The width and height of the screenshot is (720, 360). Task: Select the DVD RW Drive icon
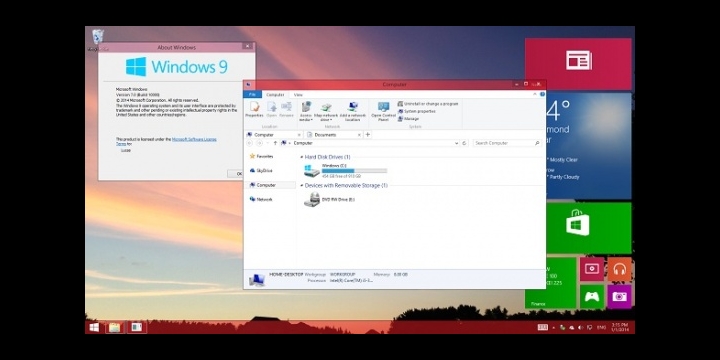coord(312,199)
